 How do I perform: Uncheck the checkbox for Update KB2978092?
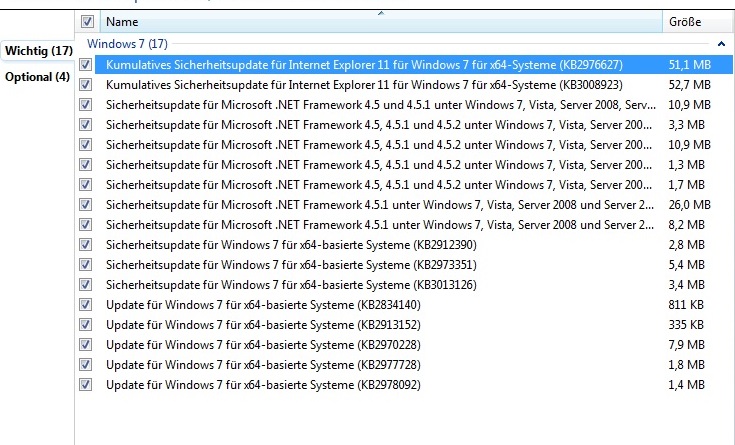(x=85, y=385)
